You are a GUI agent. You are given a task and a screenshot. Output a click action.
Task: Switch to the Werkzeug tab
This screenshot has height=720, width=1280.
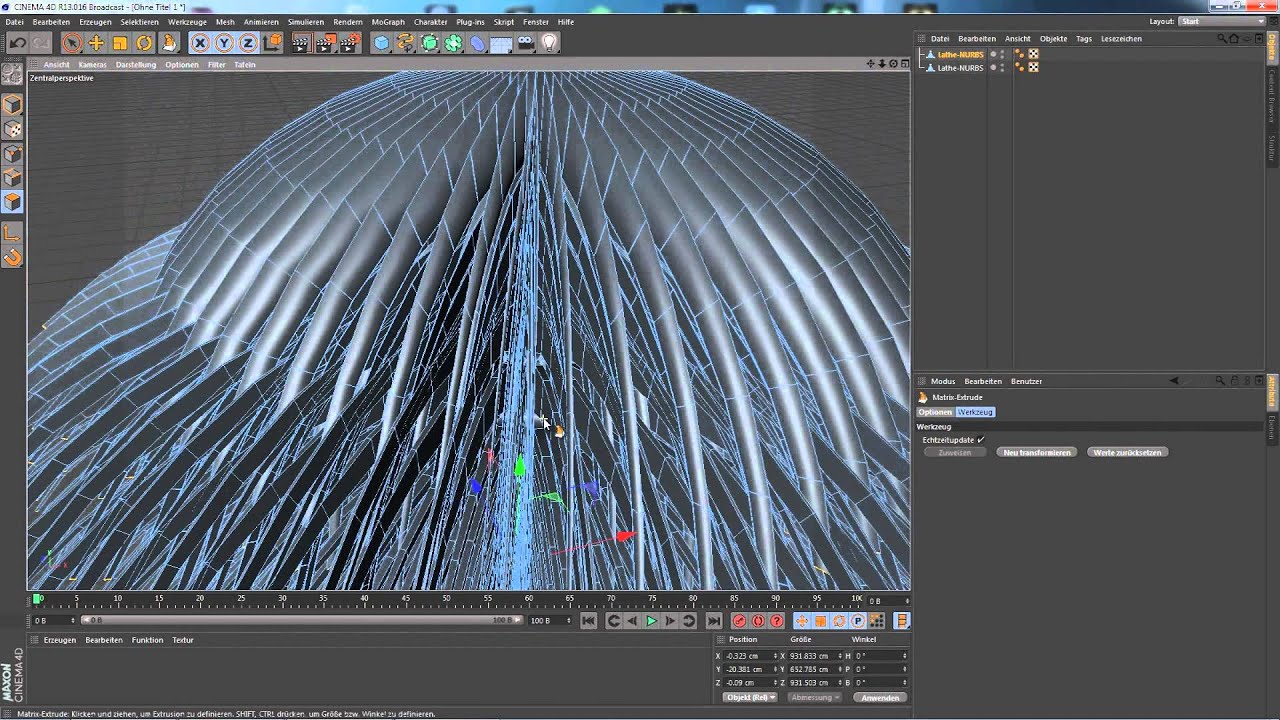coord(975,412)
